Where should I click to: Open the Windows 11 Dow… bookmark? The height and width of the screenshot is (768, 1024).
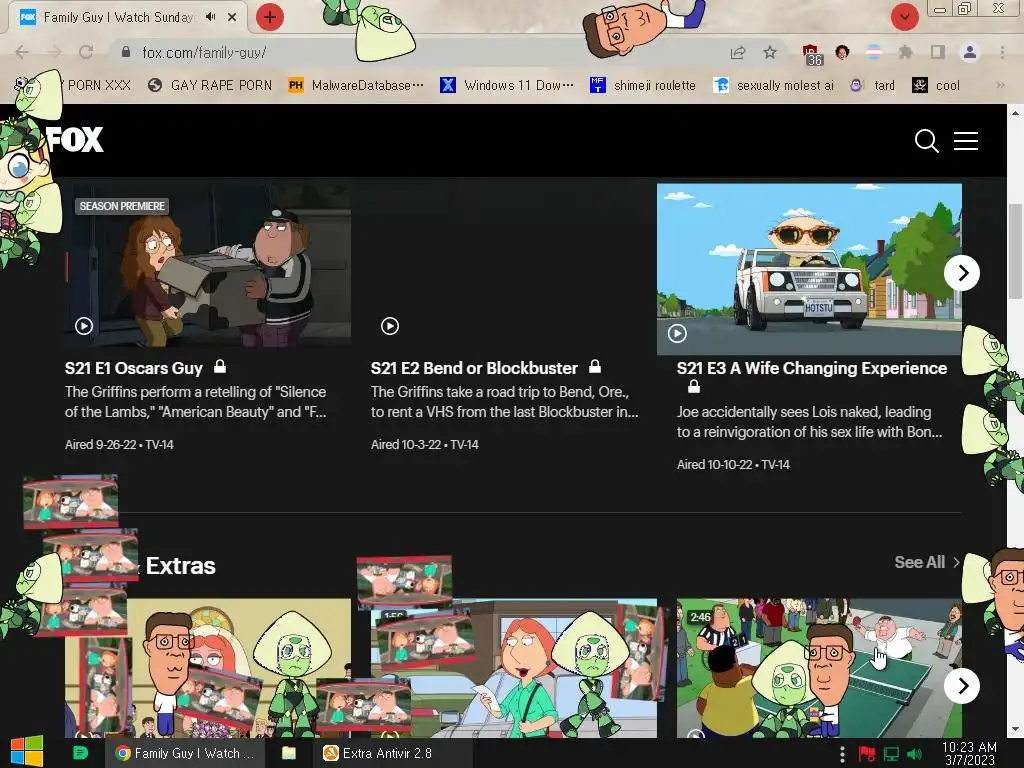point(507,86)
